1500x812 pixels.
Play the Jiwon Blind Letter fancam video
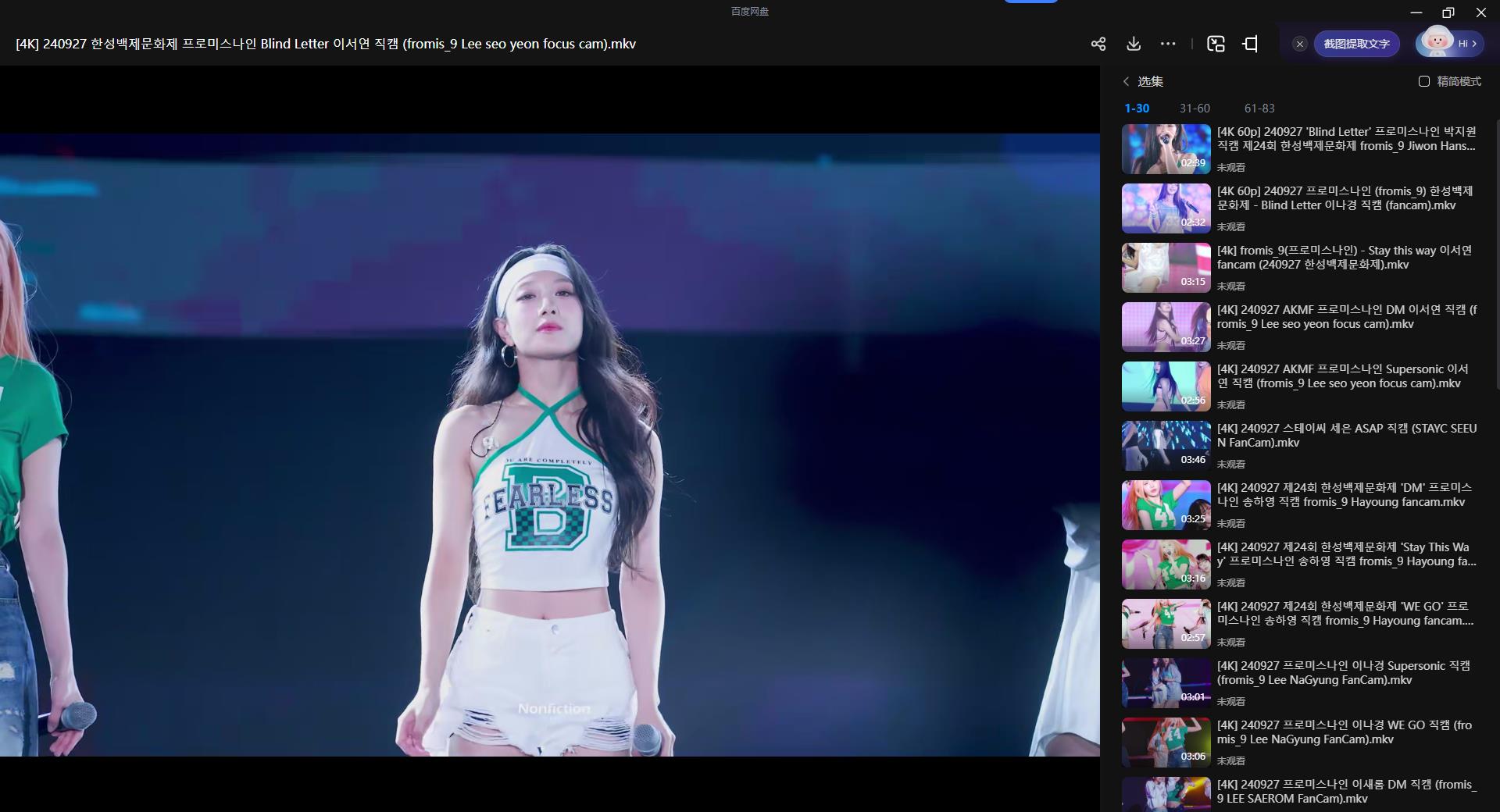click(1346, 139)
